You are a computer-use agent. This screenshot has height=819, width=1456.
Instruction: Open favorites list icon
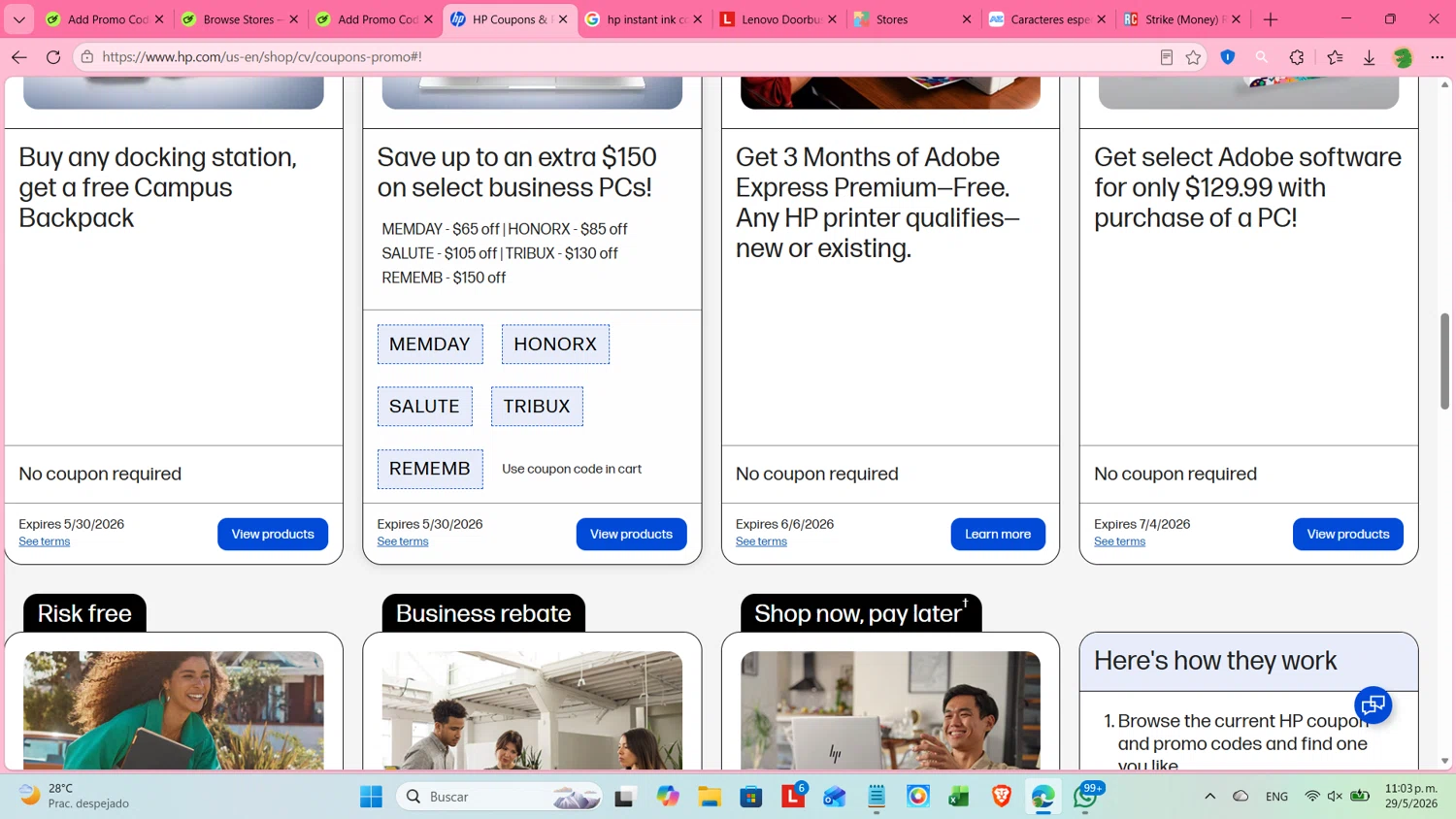(x=1335, y=57)
